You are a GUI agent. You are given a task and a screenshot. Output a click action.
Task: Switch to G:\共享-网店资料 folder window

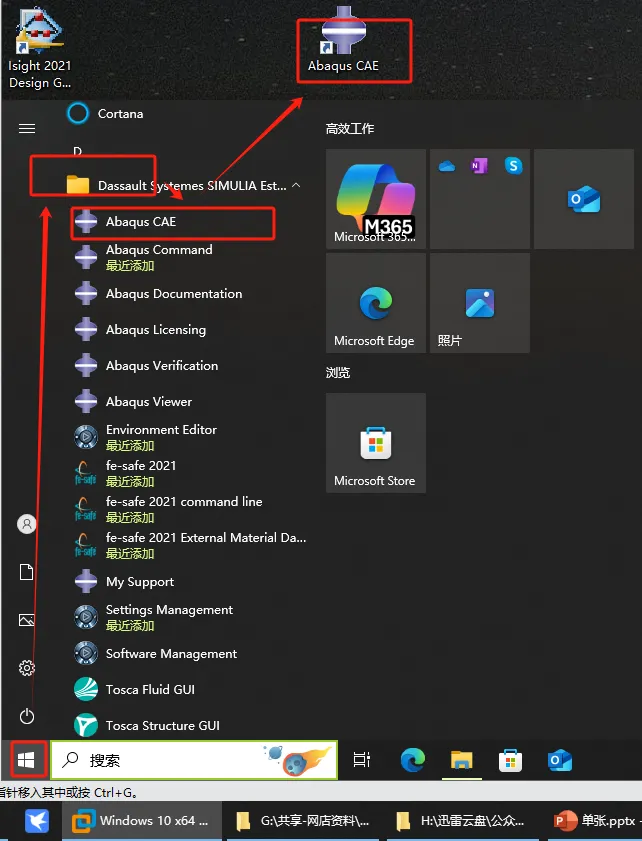coord(303,821)
